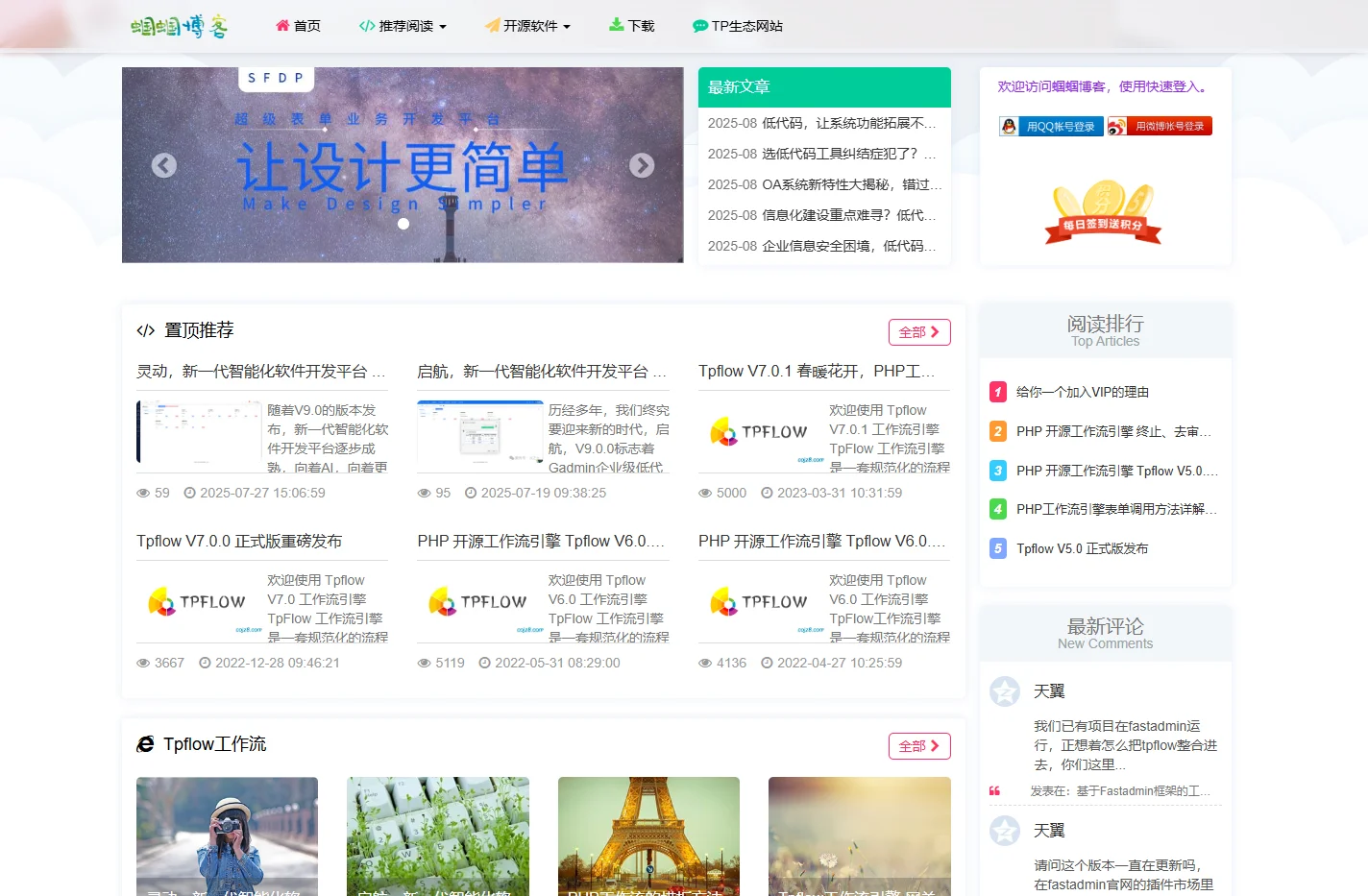Click the blue rank 3 badge
Viewport: 1368px width, 896px height.
[x=998, y=471]
